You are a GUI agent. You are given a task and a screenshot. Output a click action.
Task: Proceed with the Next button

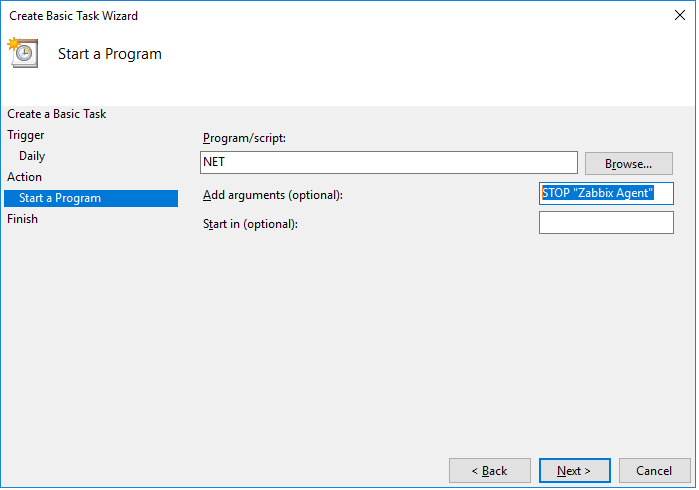tap(574, 471)
